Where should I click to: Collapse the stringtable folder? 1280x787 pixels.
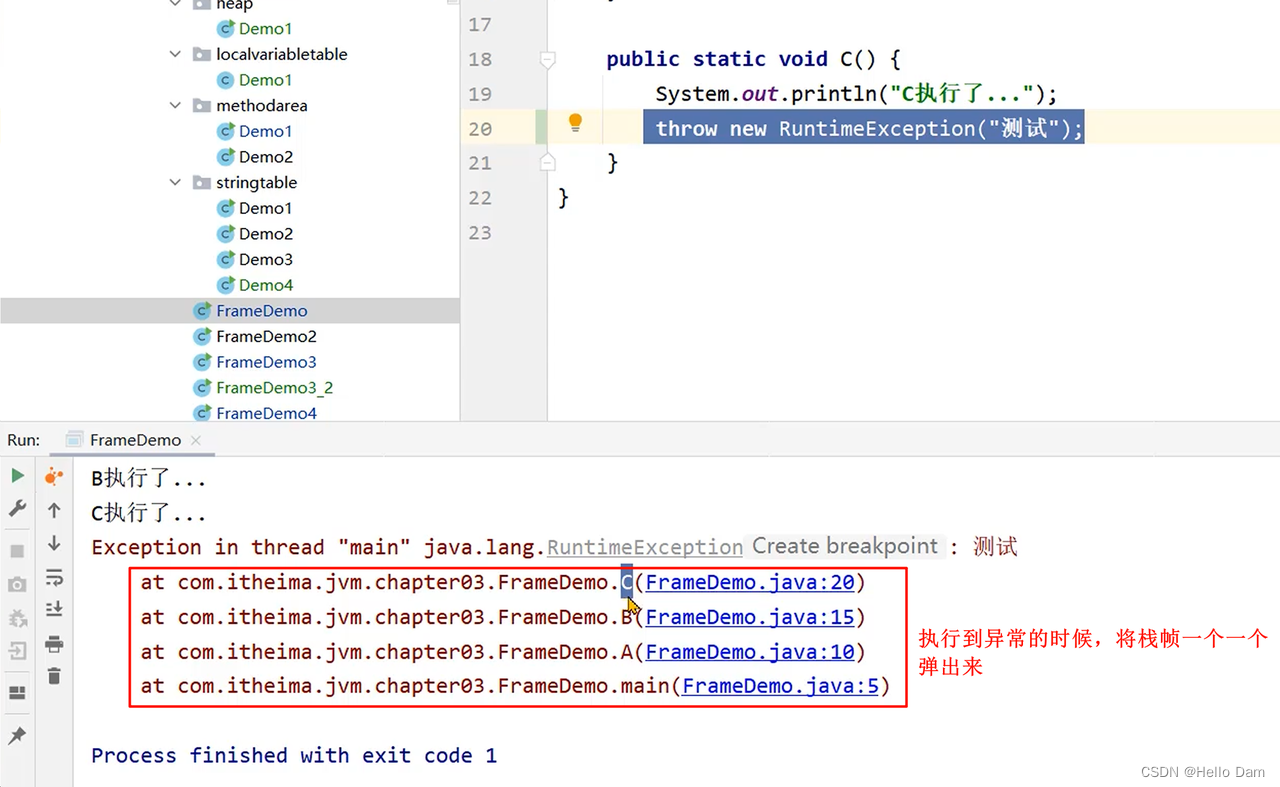(175, 182)
